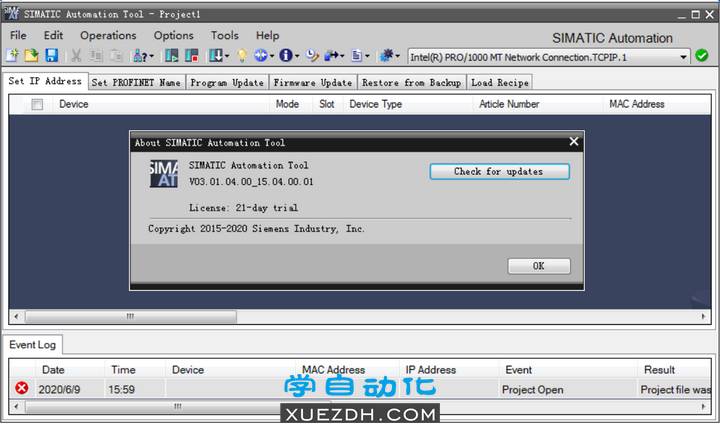Put CPU in RUN mode icon
Viewport: 720px width, 424px height.
(172, 56)
